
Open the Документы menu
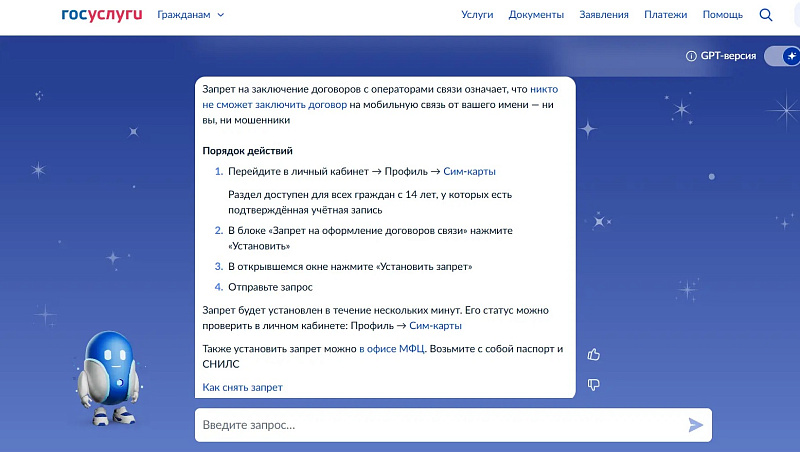click(536, 15)
